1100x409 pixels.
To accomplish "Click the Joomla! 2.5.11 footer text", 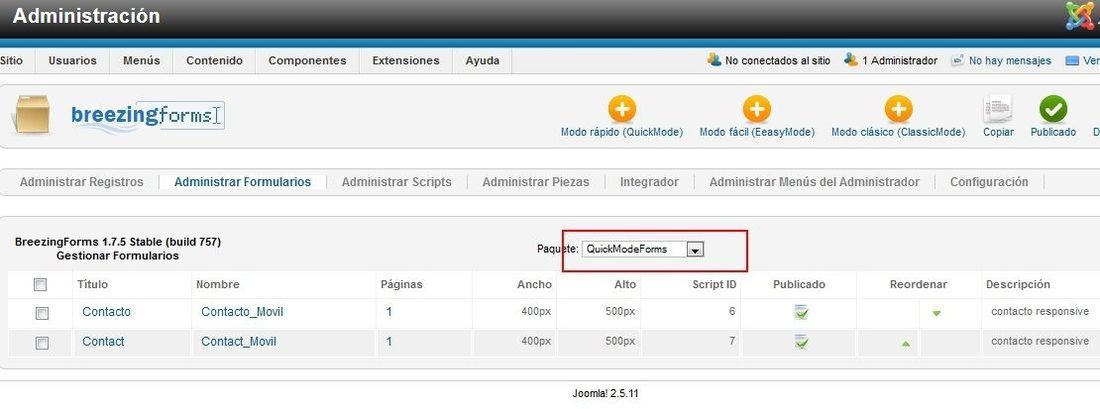I will (x=605, y=394).
